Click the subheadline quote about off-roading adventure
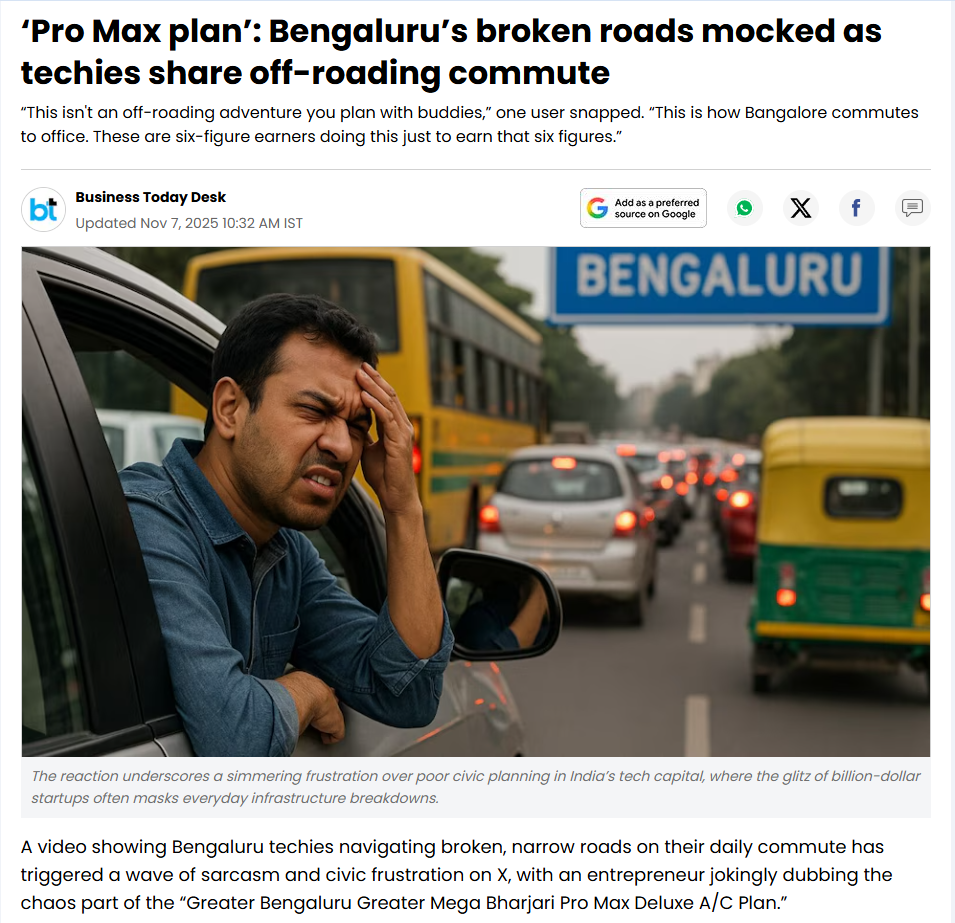This screenshot has width=955, height=923. [x=469, y=124]
